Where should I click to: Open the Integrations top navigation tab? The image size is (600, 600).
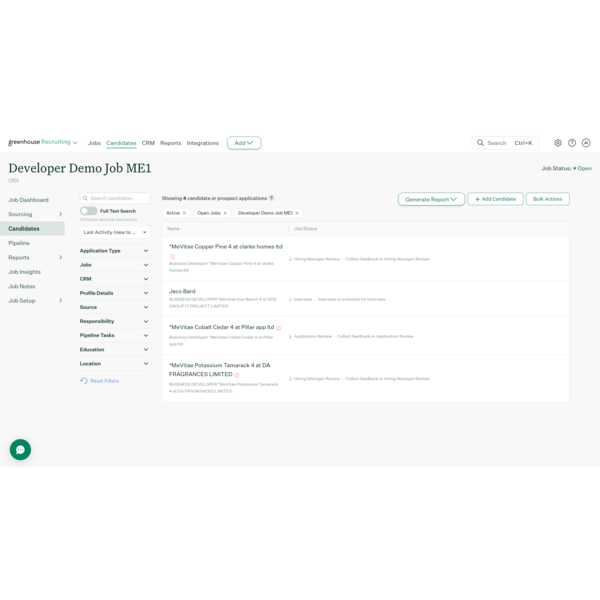click(x=203, y=143)
